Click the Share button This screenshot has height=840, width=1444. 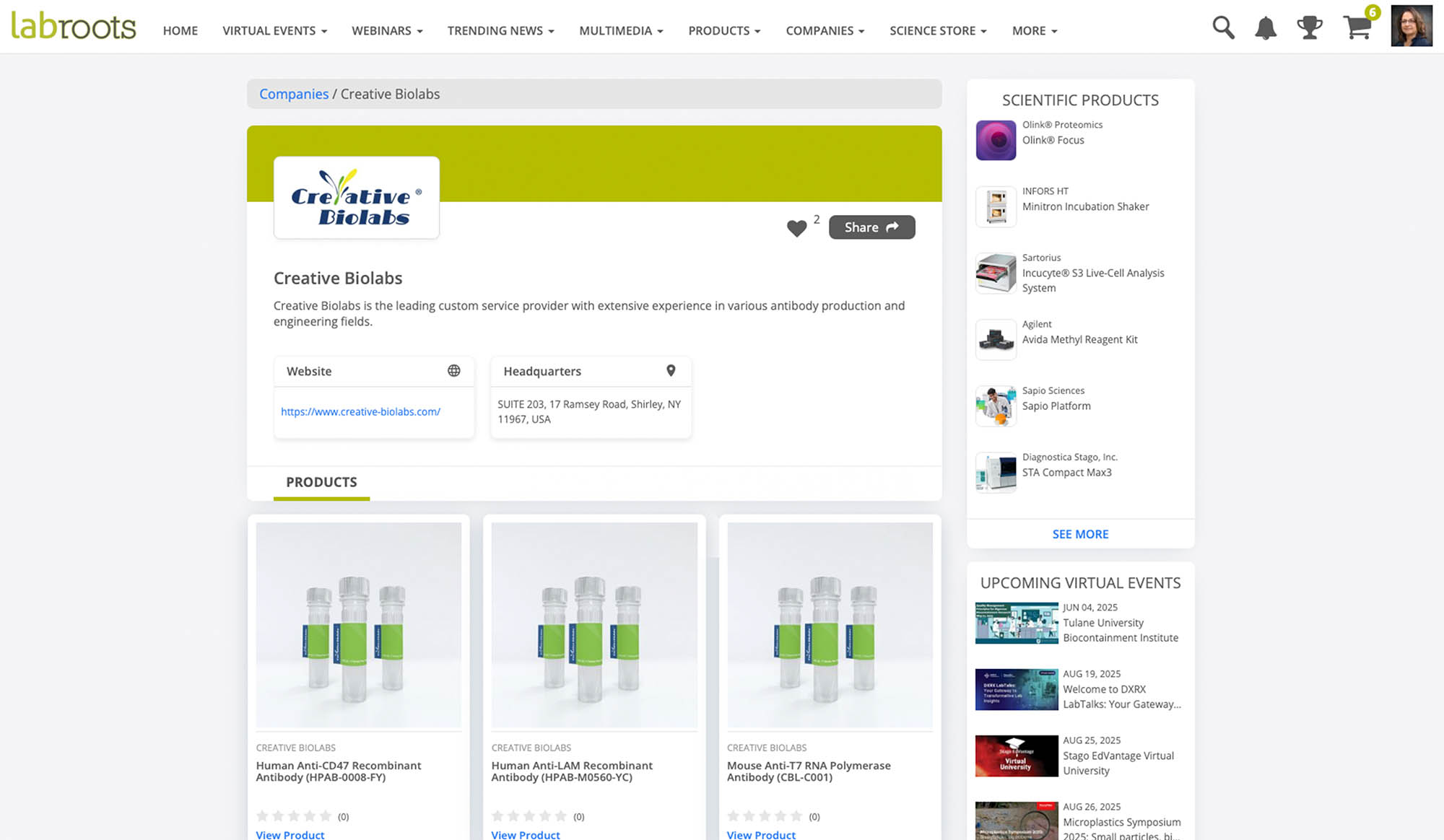click(x=871, y=227)
